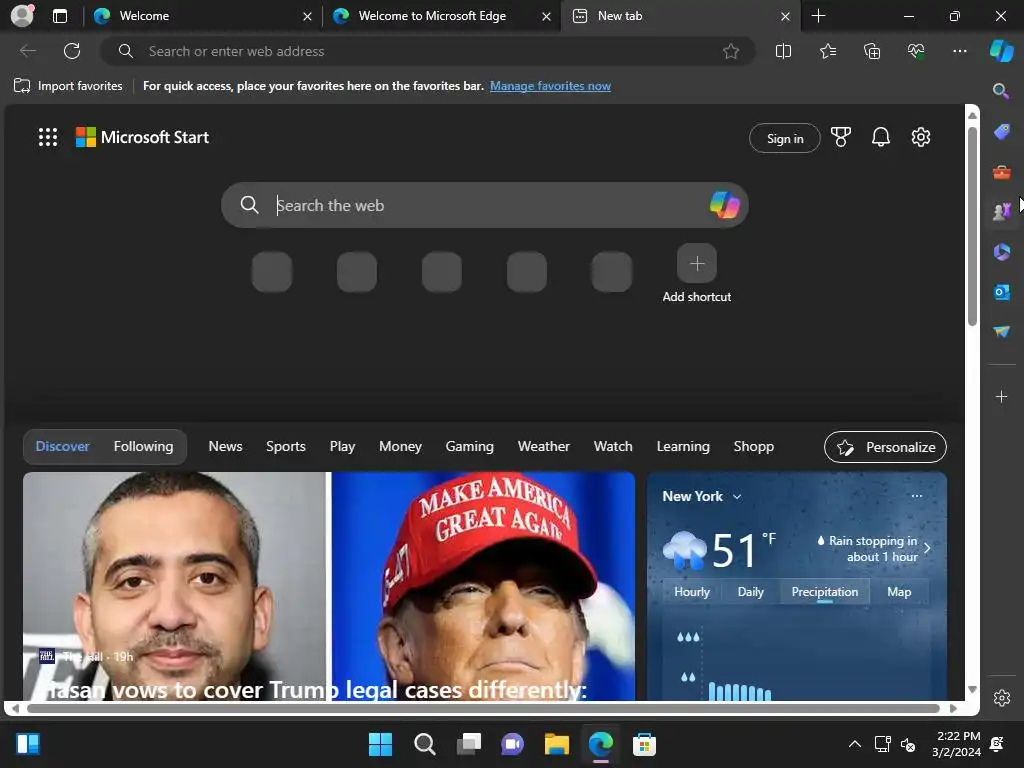Open the Windows Start menu
The image size is (1024, 768).
pos(380,744)
